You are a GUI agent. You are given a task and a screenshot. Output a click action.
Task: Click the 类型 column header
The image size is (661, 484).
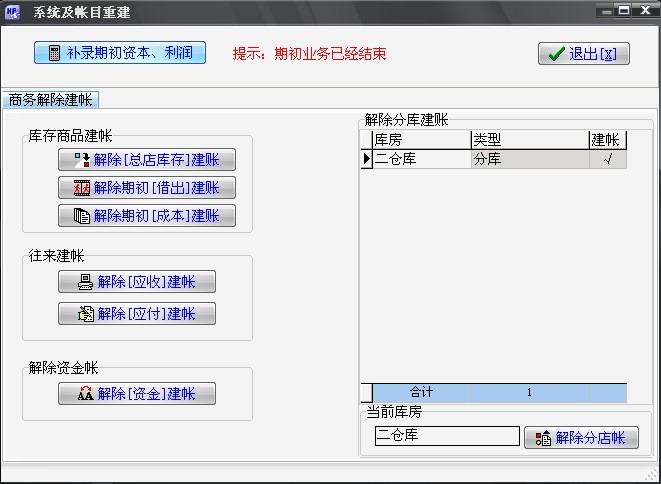(530, 140)
